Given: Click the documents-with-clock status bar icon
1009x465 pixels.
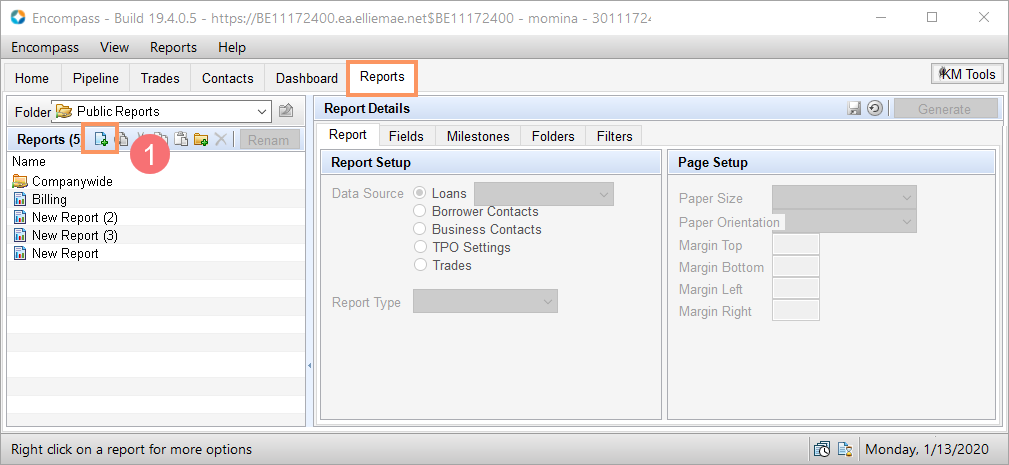Looking at the screenshot, I should (x=822, y=449).
